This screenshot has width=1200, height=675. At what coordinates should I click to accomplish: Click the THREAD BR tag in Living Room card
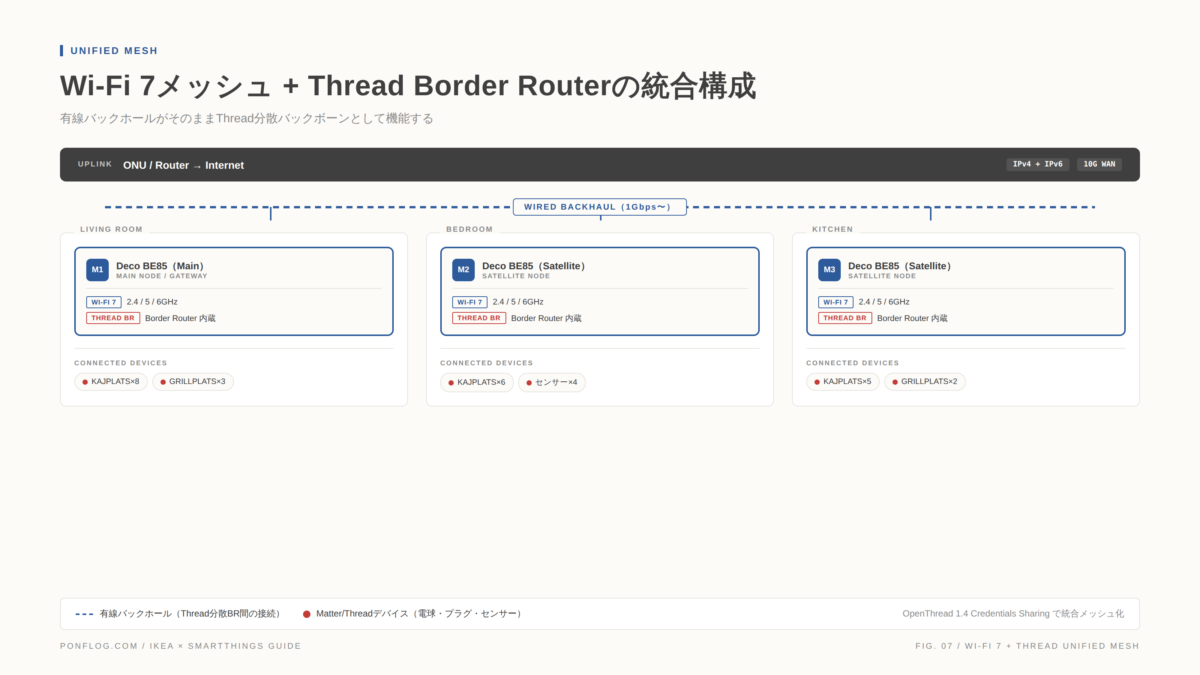point(113,318)
